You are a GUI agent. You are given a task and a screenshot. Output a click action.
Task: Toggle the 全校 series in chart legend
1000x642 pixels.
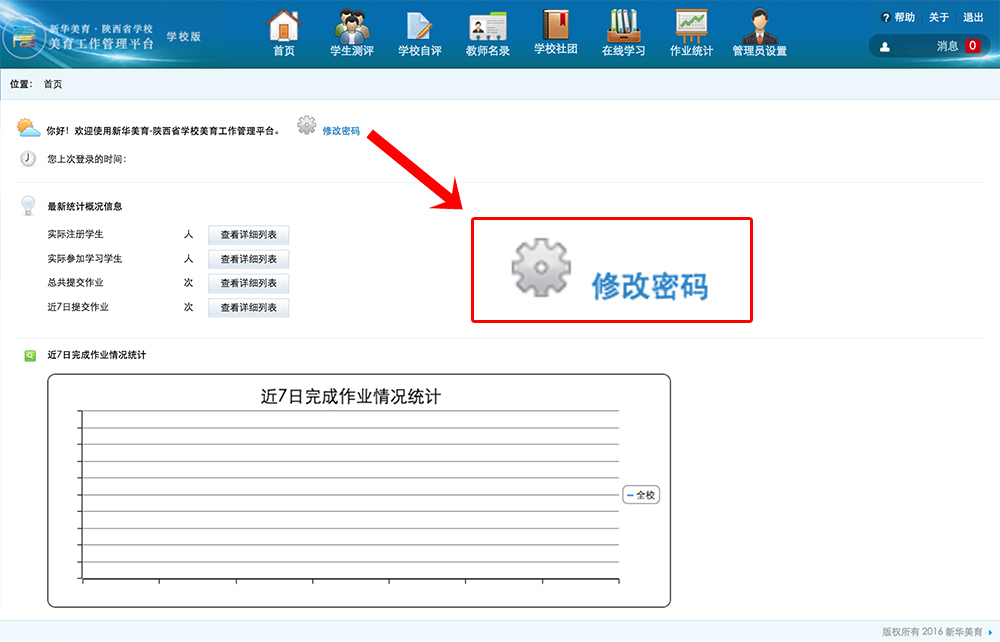641,495
